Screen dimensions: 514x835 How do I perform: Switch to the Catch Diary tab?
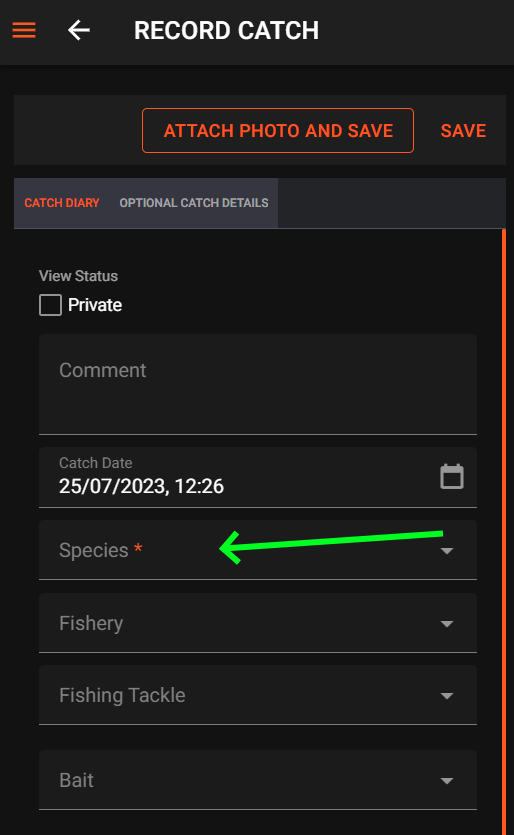tap(62, 203)
